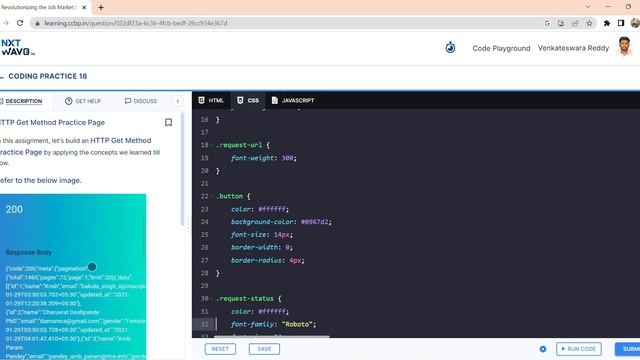
Task: Open Code Playground link
Action: point(501,48)
